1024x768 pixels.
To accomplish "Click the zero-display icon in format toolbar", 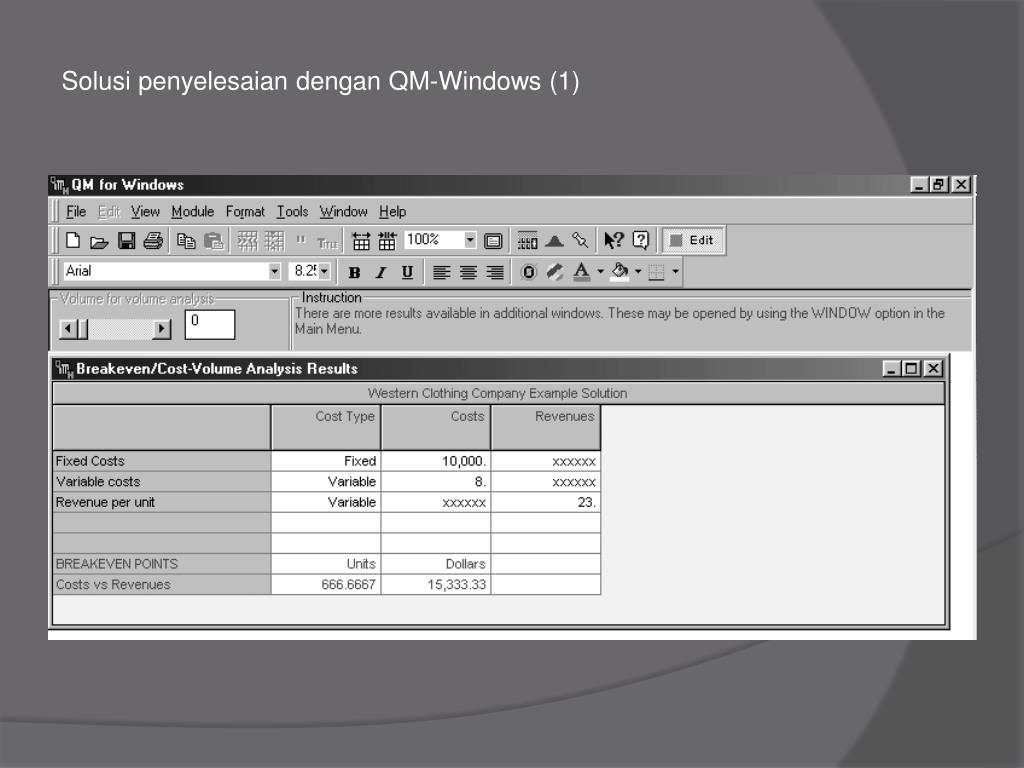I will point(528,272).
